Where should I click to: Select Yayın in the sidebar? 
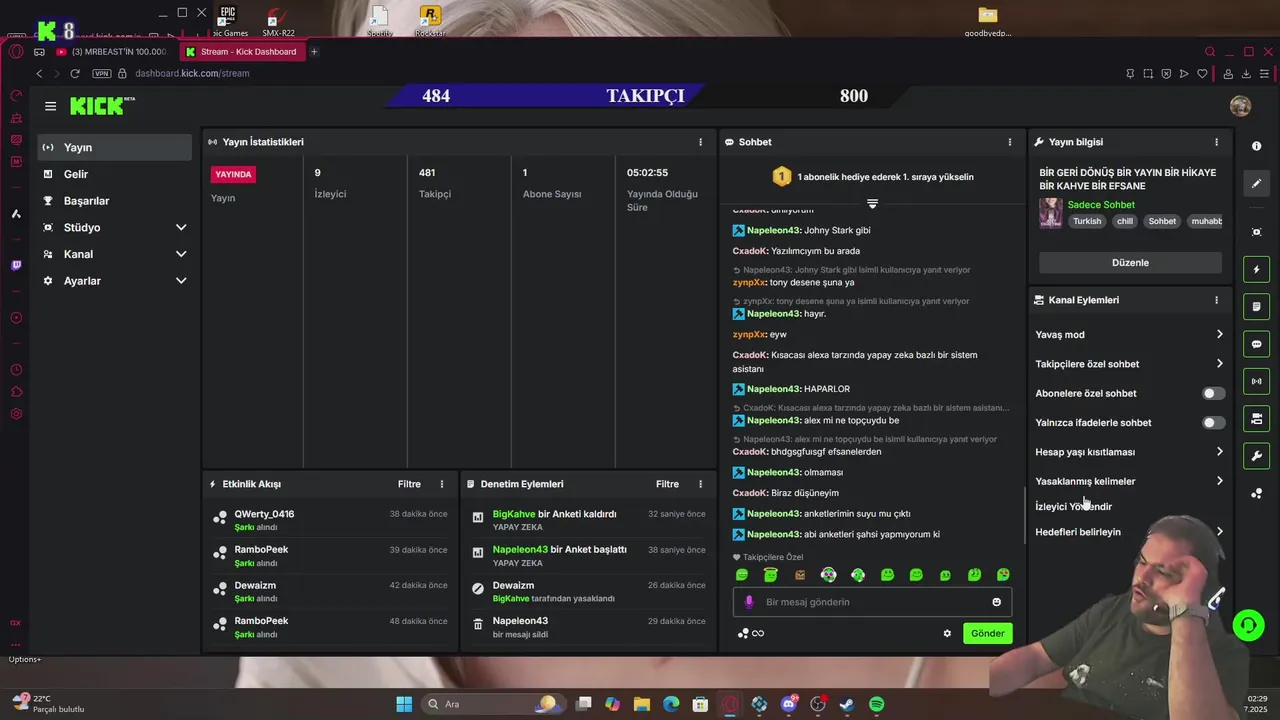116,147
